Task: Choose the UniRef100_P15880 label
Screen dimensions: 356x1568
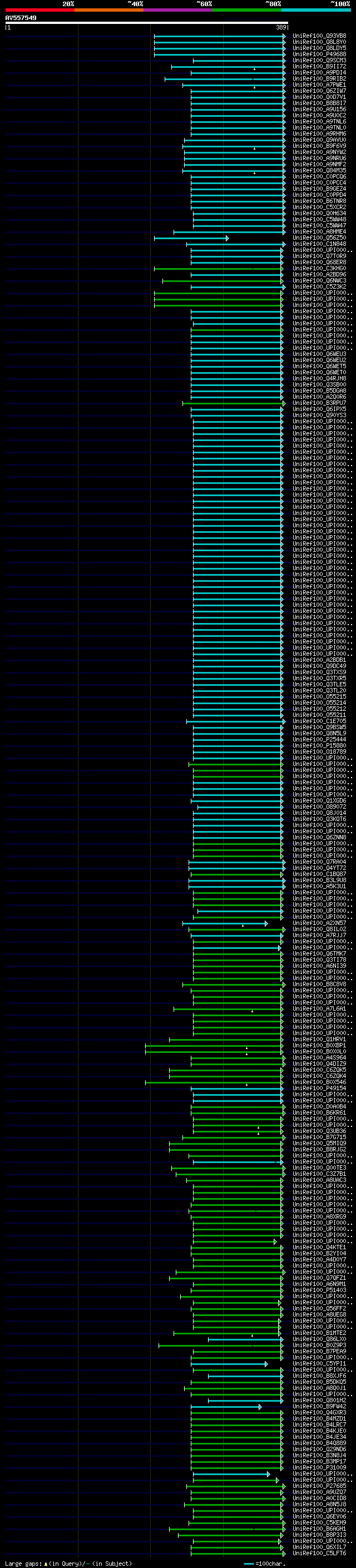Action: coord(319,745)
